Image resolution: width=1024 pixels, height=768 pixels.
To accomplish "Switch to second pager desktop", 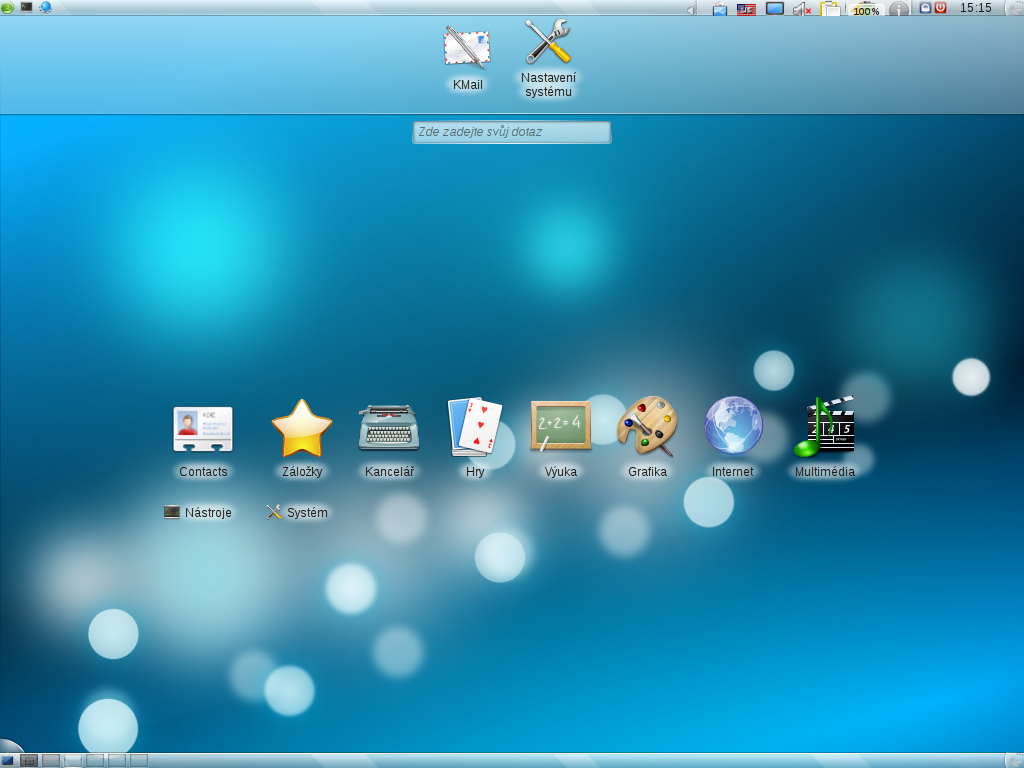I will coord(51,761).
